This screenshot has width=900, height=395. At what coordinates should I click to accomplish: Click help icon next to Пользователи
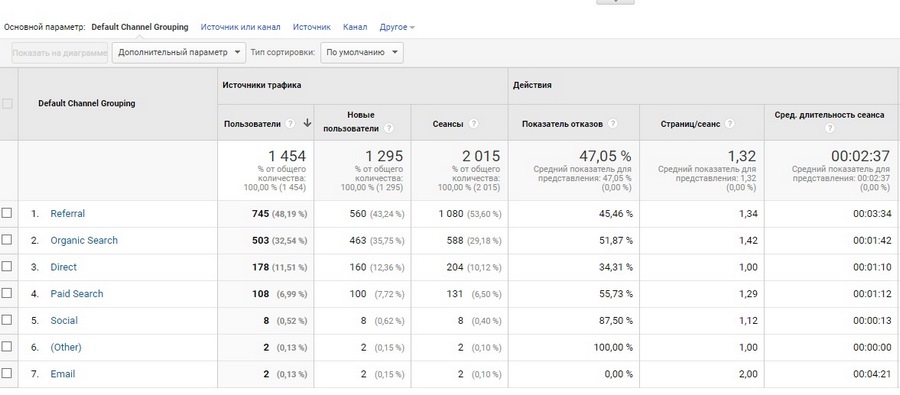click(290, 123)
